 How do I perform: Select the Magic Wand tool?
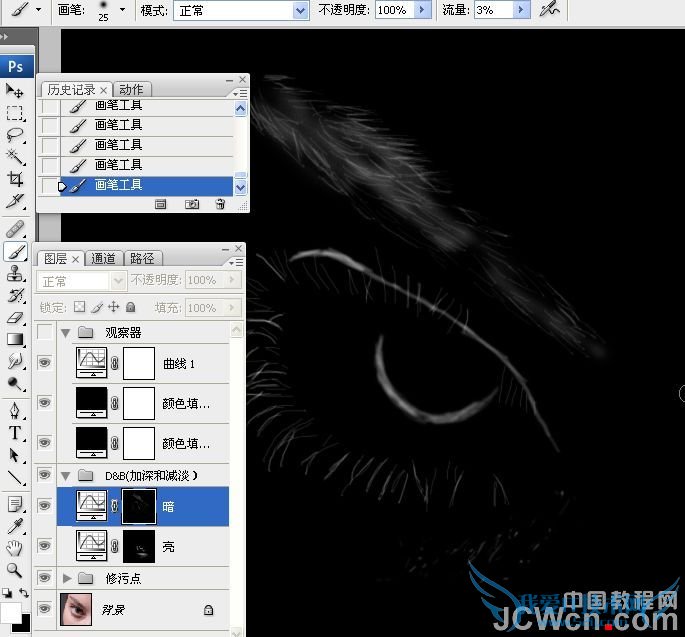coord(14,156)
